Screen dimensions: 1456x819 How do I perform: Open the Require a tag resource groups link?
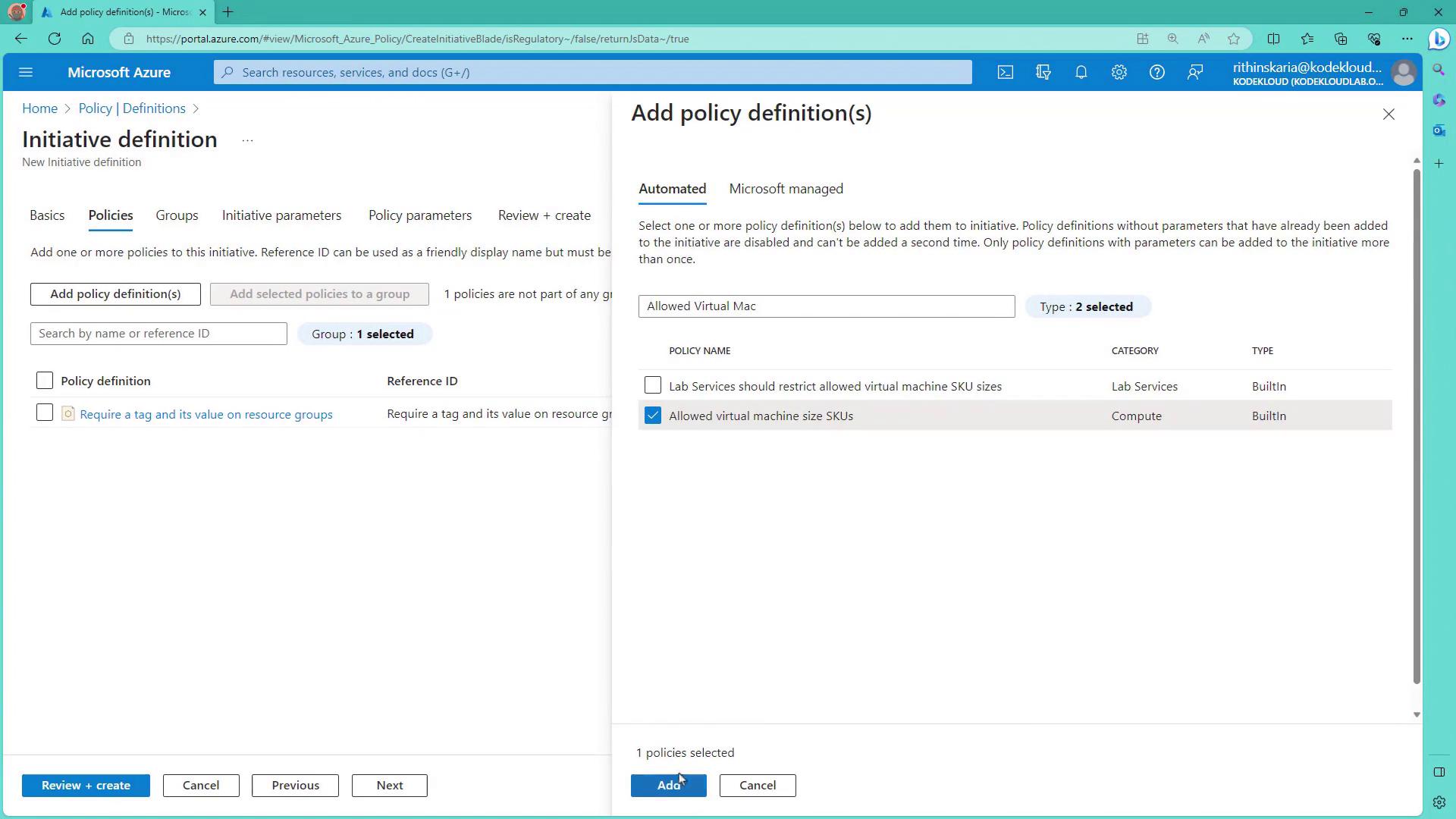206,415
